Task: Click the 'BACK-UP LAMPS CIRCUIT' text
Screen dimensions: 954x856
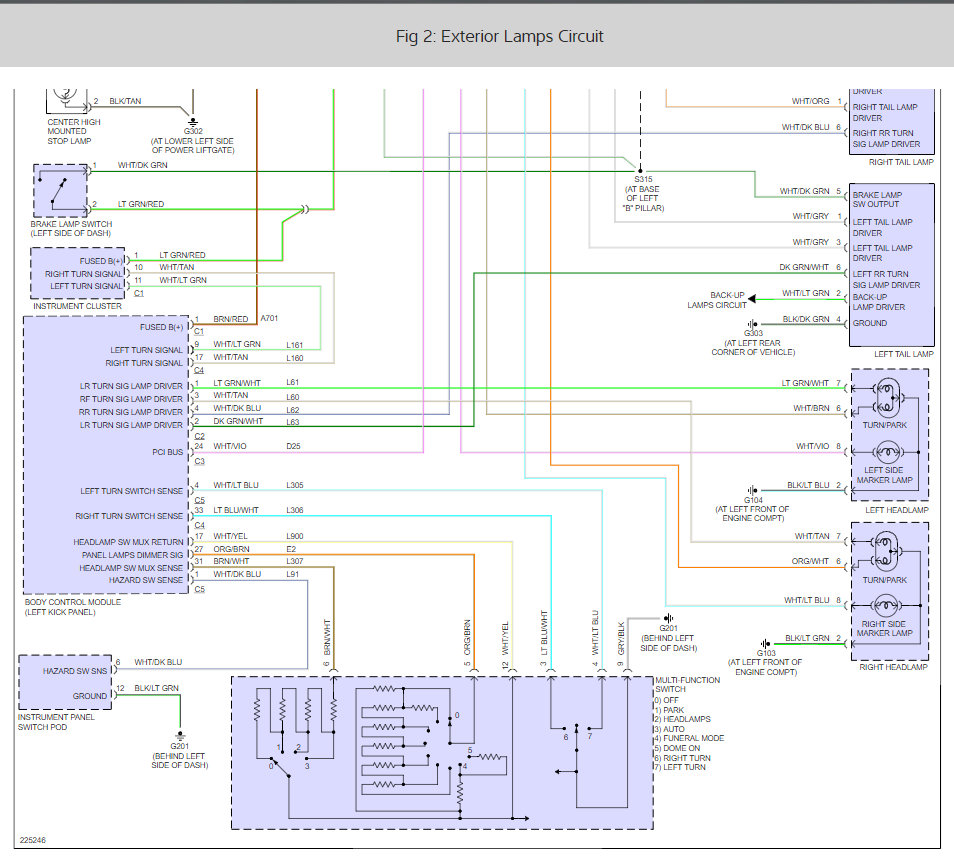Action: point(717,300)
